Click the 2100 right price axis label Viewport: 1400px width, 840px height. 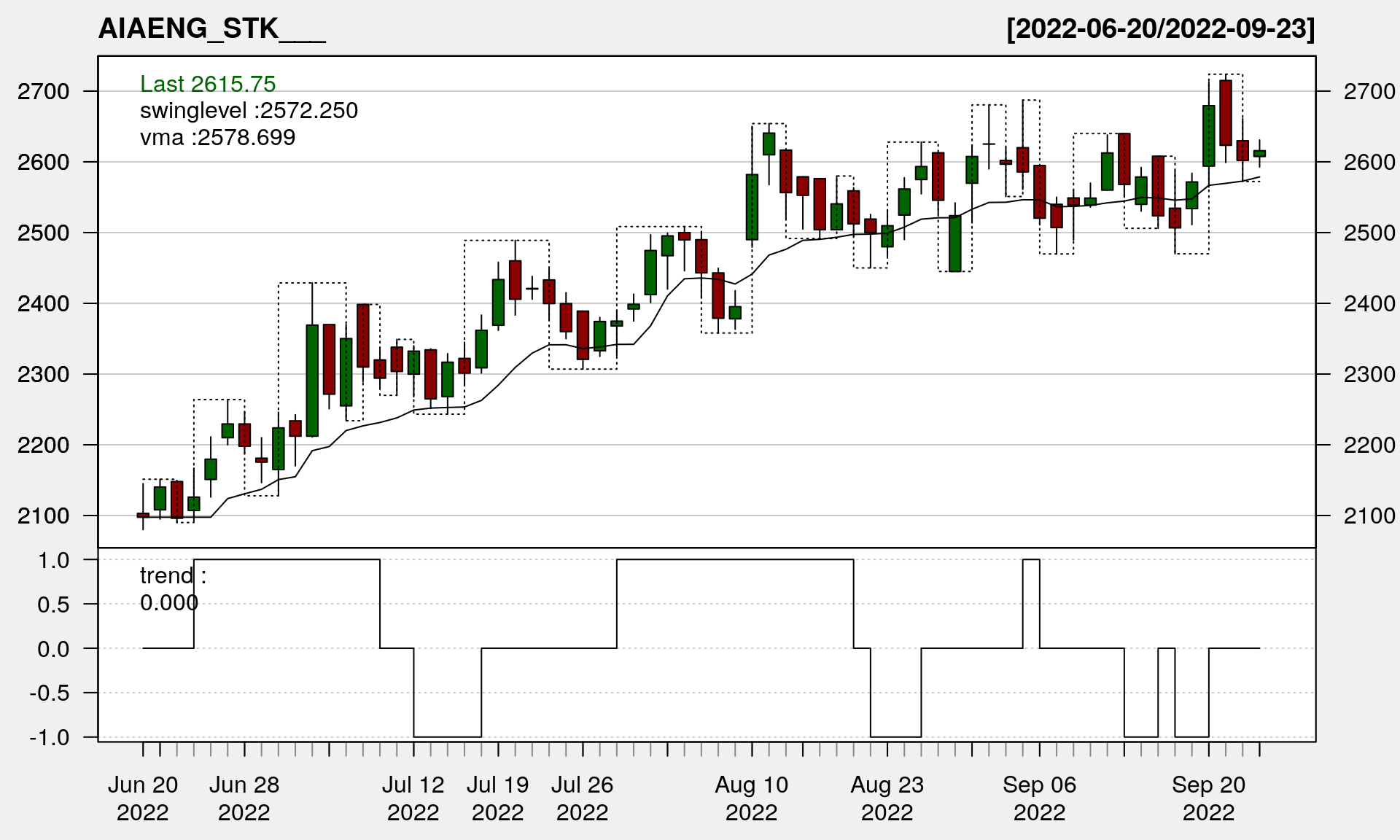point(1369,516)
